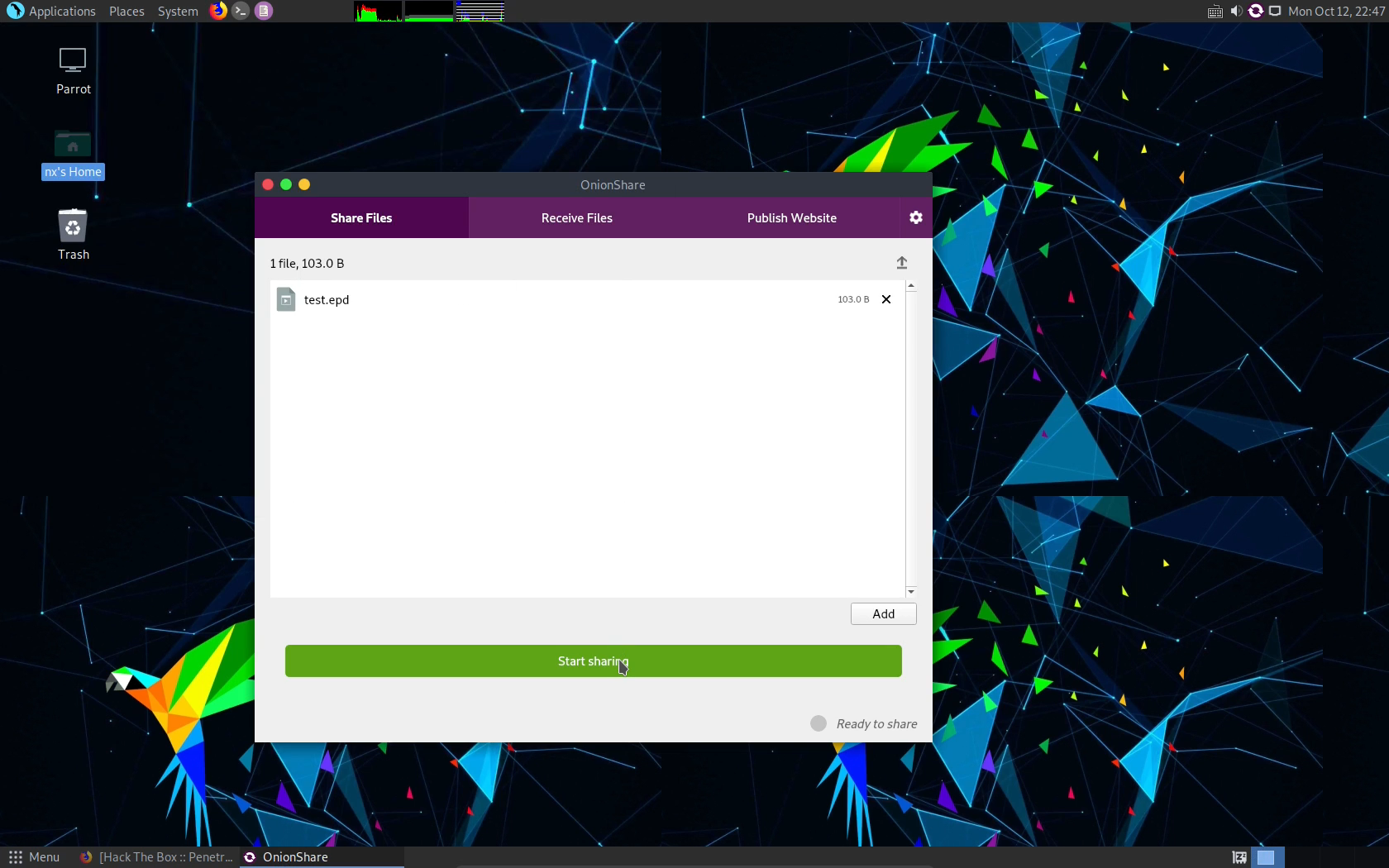Open the Menu button in bottom panel
Viewport: 1389px width, 868px height.
(x=34, y=857)
